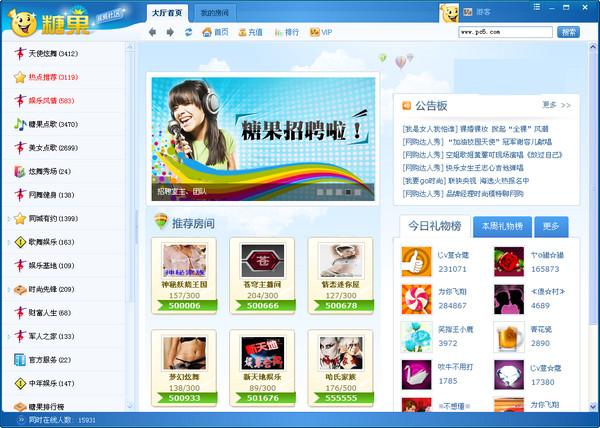Click the kissing couple gift icon 4689
The width and height of the screenshot is (600, 428).
pyautogui.click(x=509, y=299)
